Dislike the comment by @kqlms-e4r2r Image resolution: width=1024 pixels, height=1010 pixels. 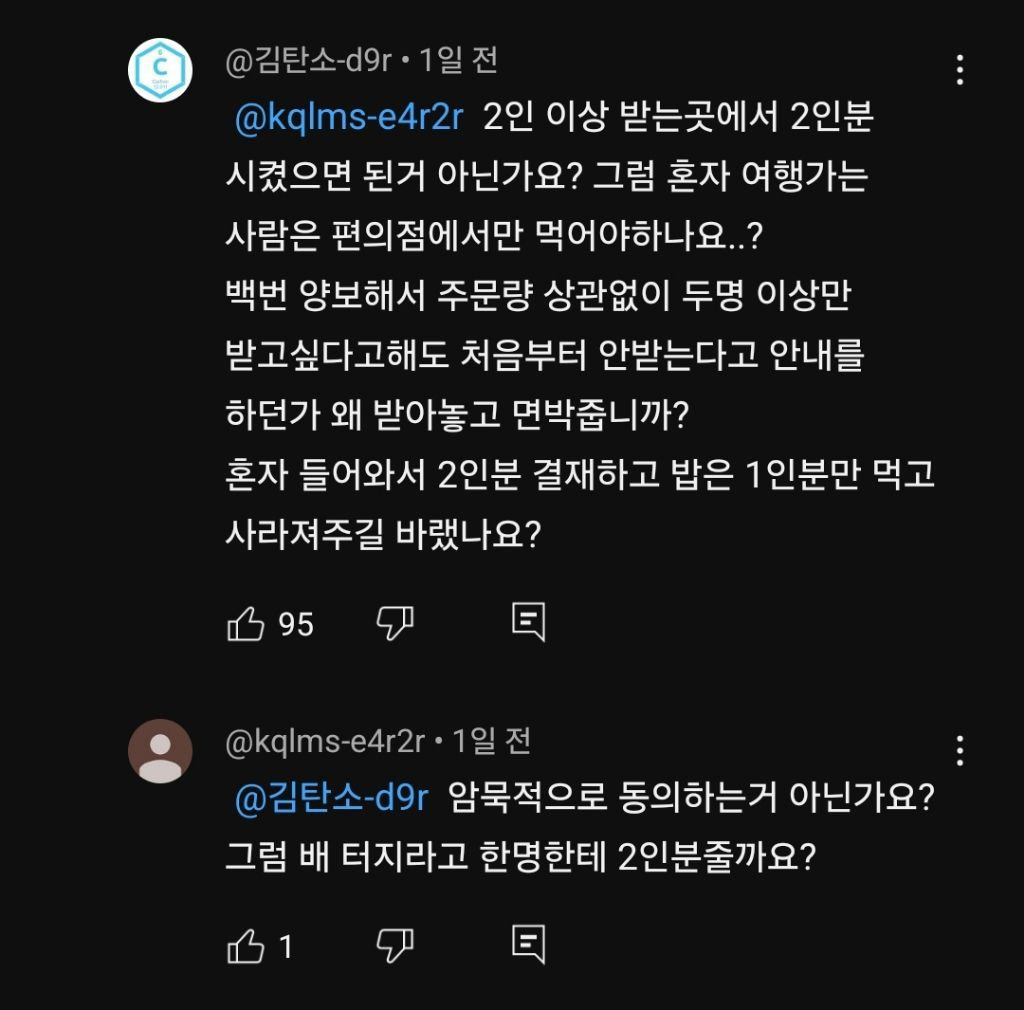(x=394, y=943)
